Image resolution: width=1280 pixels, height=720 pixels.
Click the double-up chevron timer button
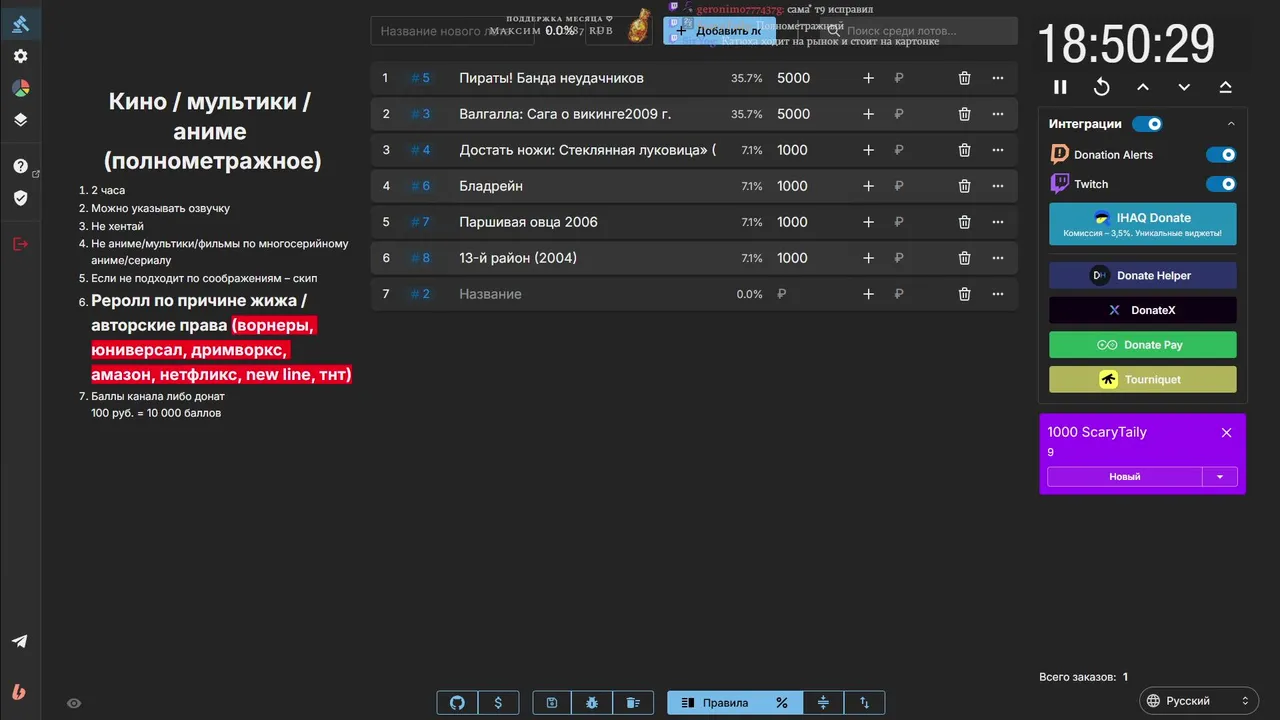coord(1225,87)
